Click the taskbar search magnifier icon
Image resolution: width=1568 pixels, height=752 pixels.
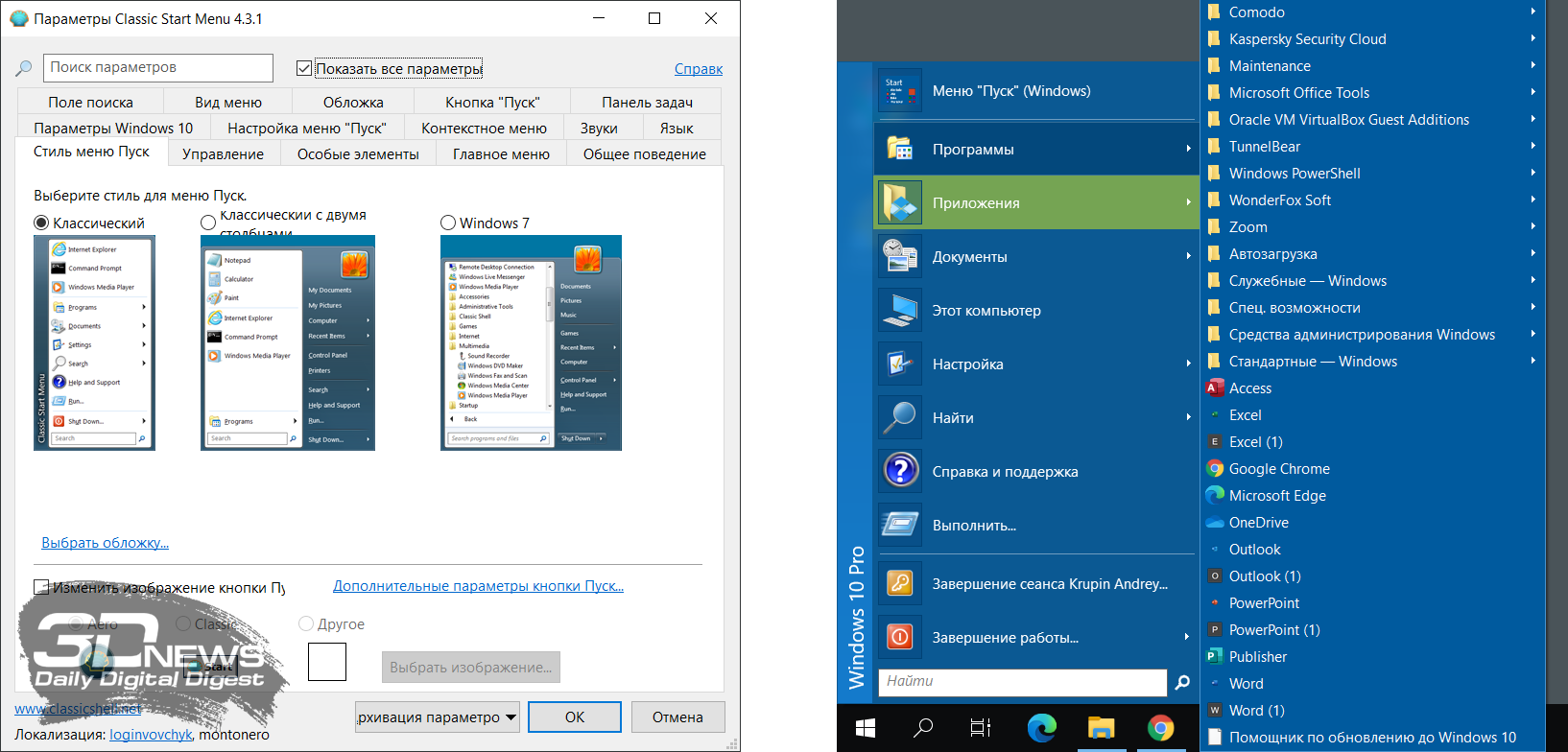click(x=923, y=728)
